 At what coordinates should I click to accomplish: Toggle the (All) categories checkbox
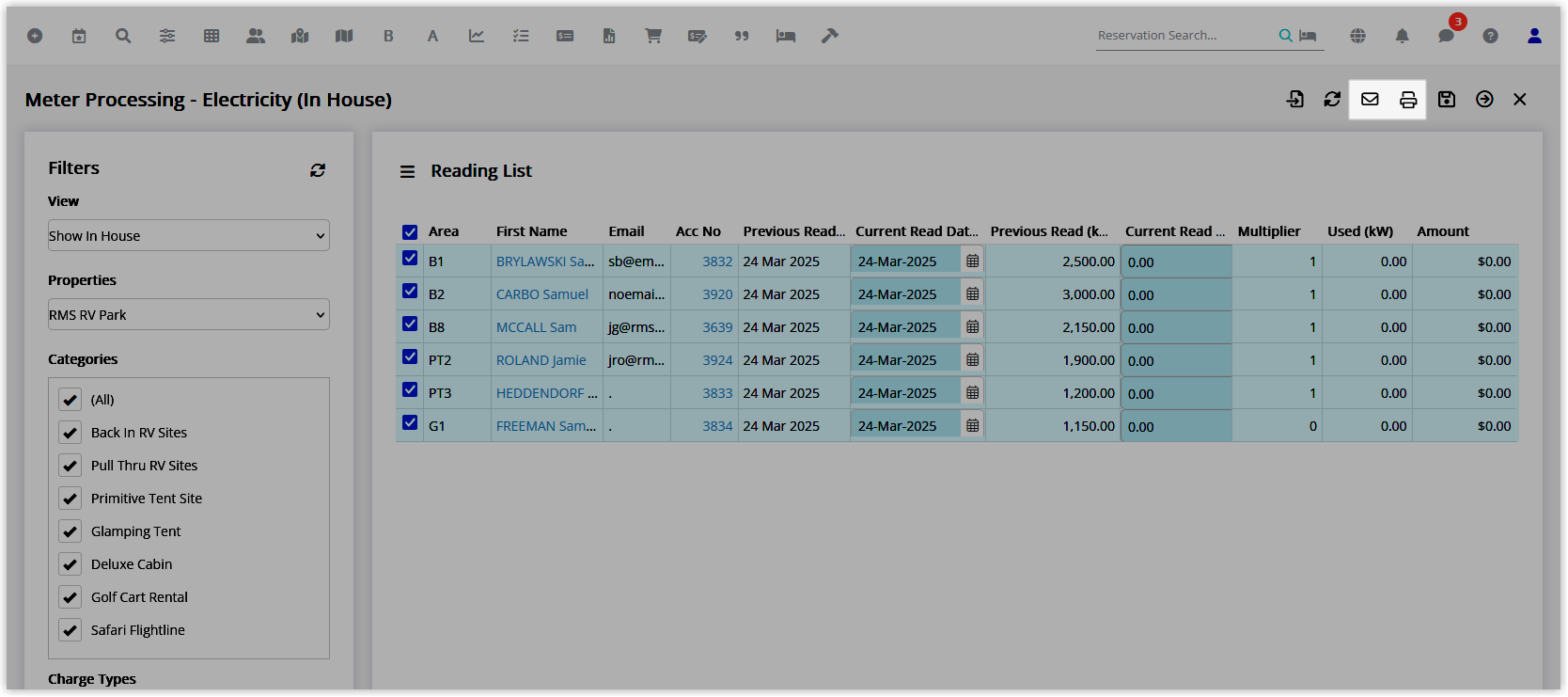click(71, 400)
